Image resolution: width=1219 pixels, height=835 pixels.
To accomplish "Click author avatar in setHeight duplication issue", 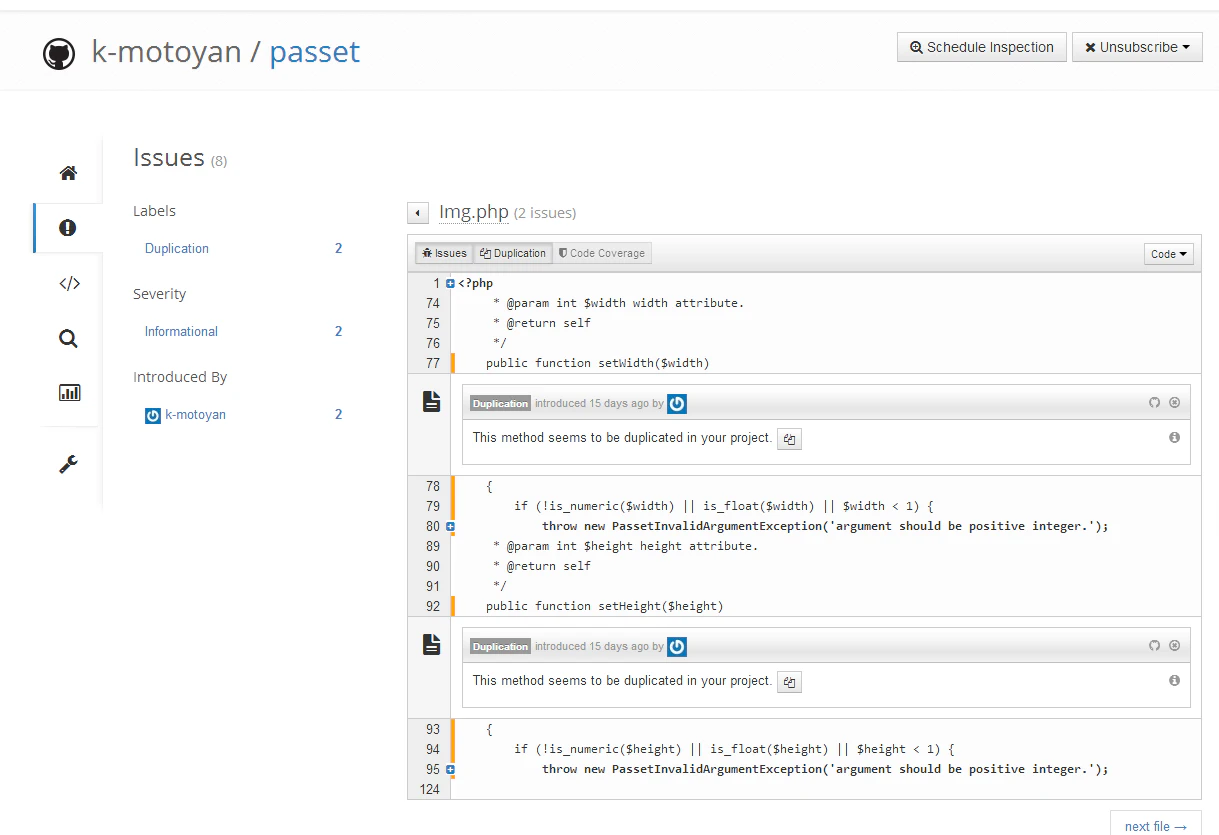I will [x=677, y=647].
